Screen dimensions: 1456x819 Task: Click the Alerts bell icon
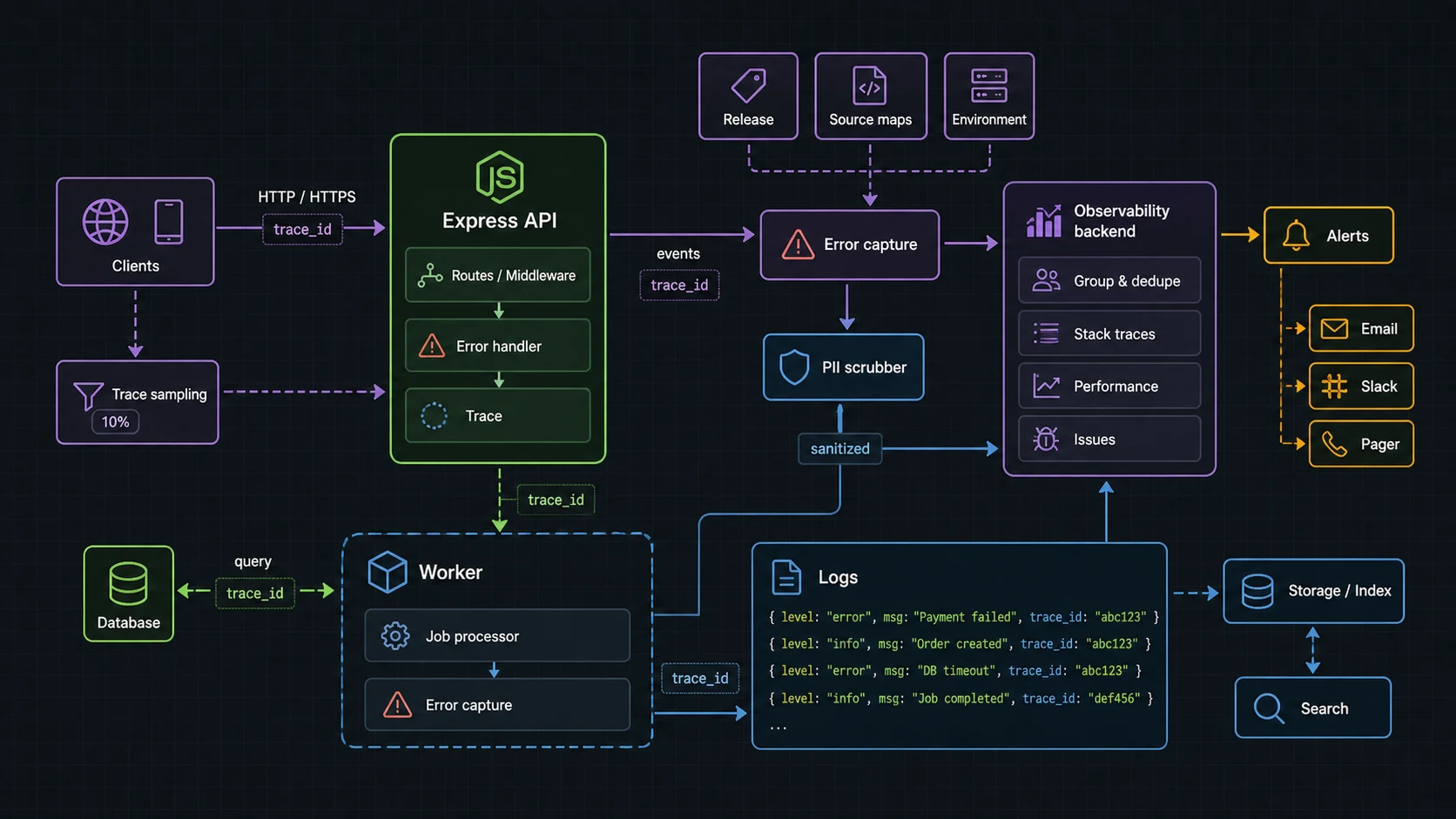pyautogui.click(x=1296, y=236)
